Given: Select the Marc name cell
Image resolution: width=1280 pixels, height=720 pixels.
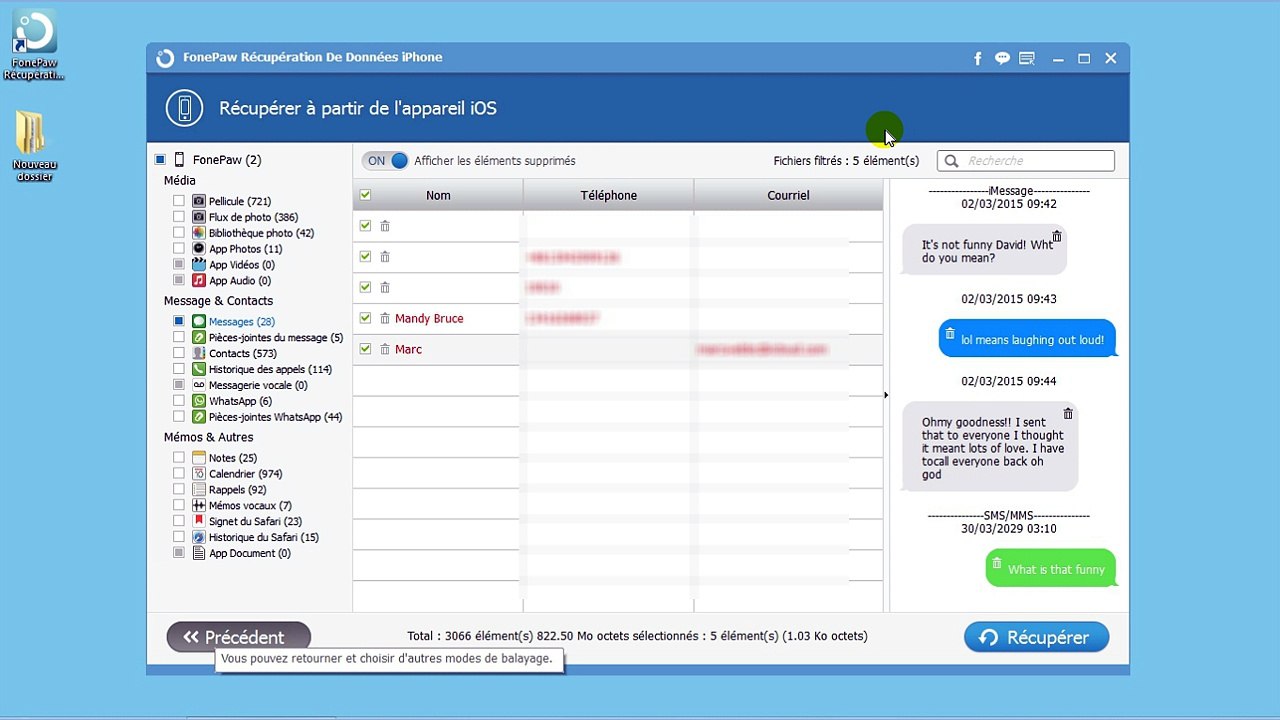Looking at the screenshot, I should coord(408,350).
